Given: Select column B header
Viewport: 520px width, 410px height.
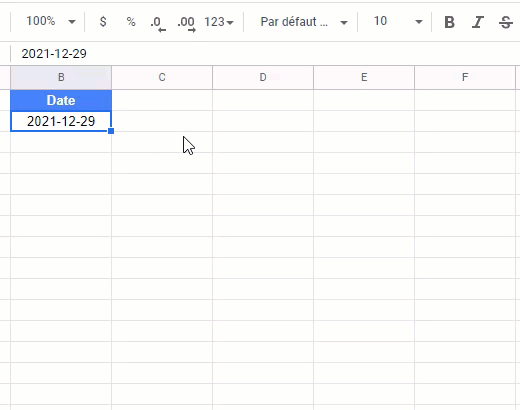Looking at the screenshot, I should coord(61,77).
